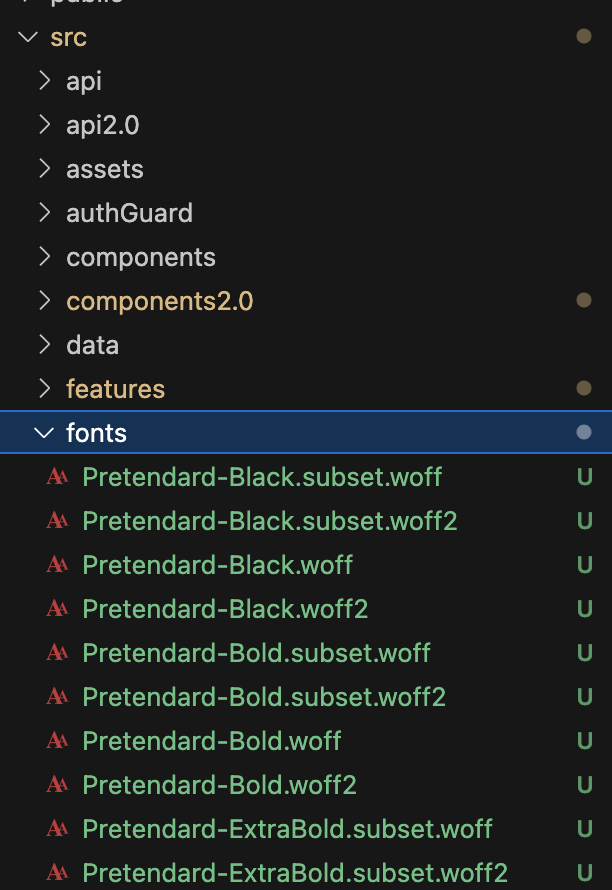Expand the components2.0 folder chevron
Viewport: 612px width, 890px height.
(x=44, y=301)
